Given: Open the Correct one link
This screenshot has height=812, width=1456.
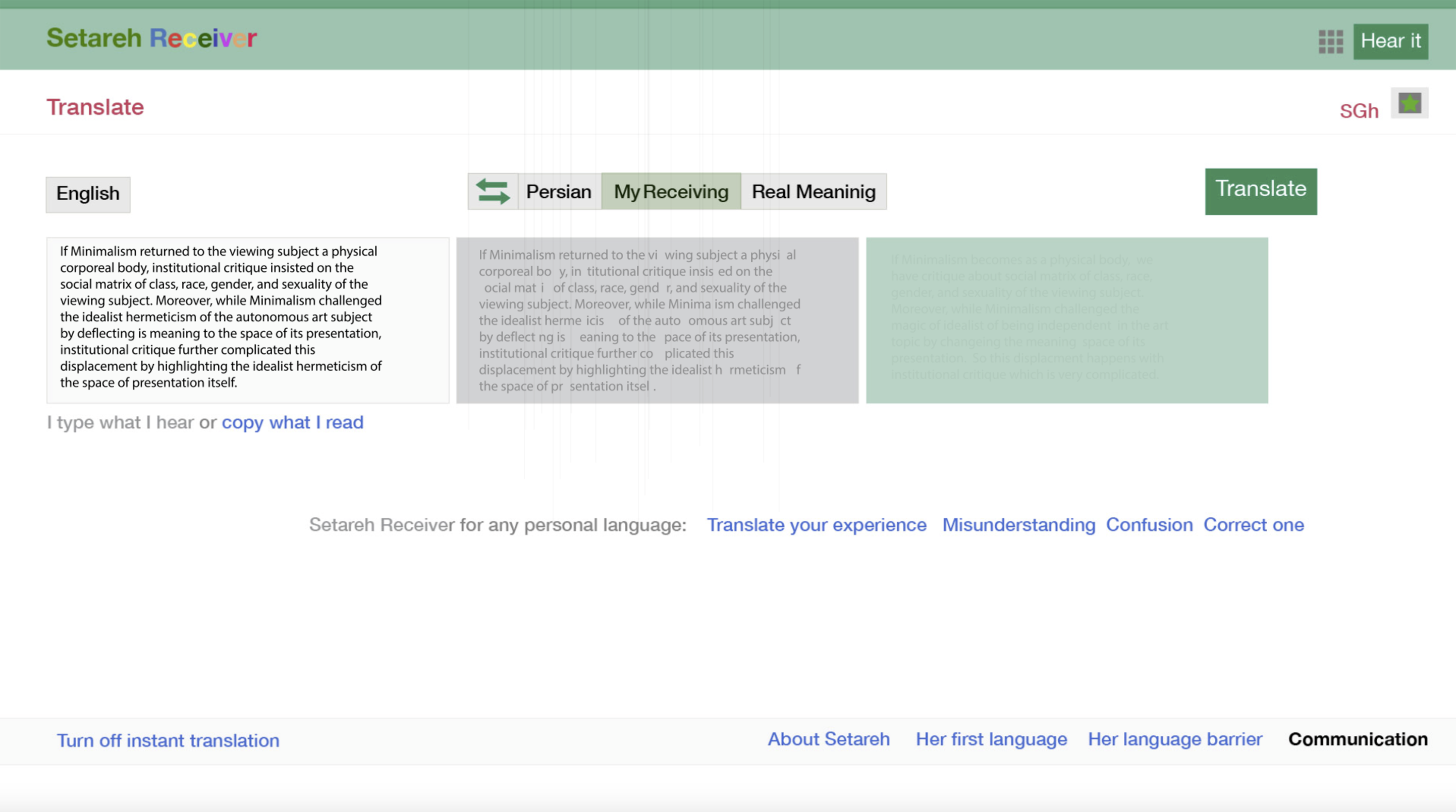Looking at the screenshot, I should point(1253,524).
